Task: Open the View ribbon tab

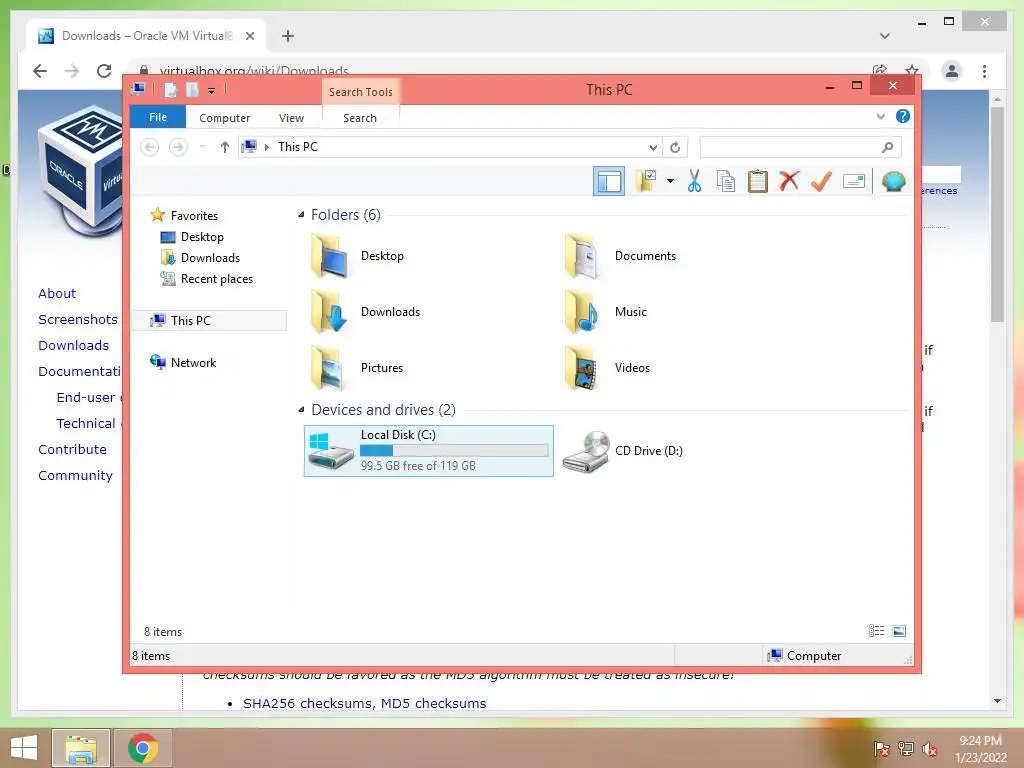Action: (291, 118)
